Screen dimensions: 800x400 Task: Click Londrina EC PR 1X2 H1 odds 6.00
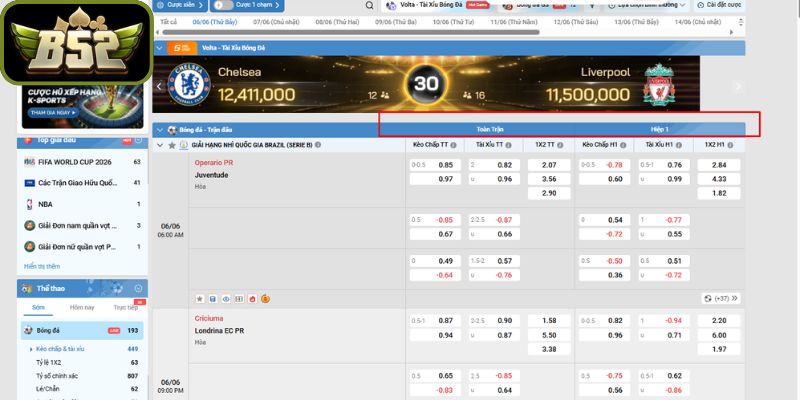718,335
